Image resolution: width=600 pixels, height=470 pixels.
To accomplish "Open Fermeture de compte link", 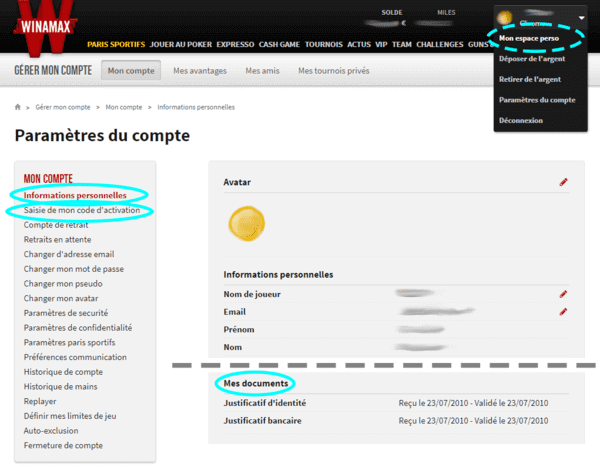I will [x=63, y=446].
